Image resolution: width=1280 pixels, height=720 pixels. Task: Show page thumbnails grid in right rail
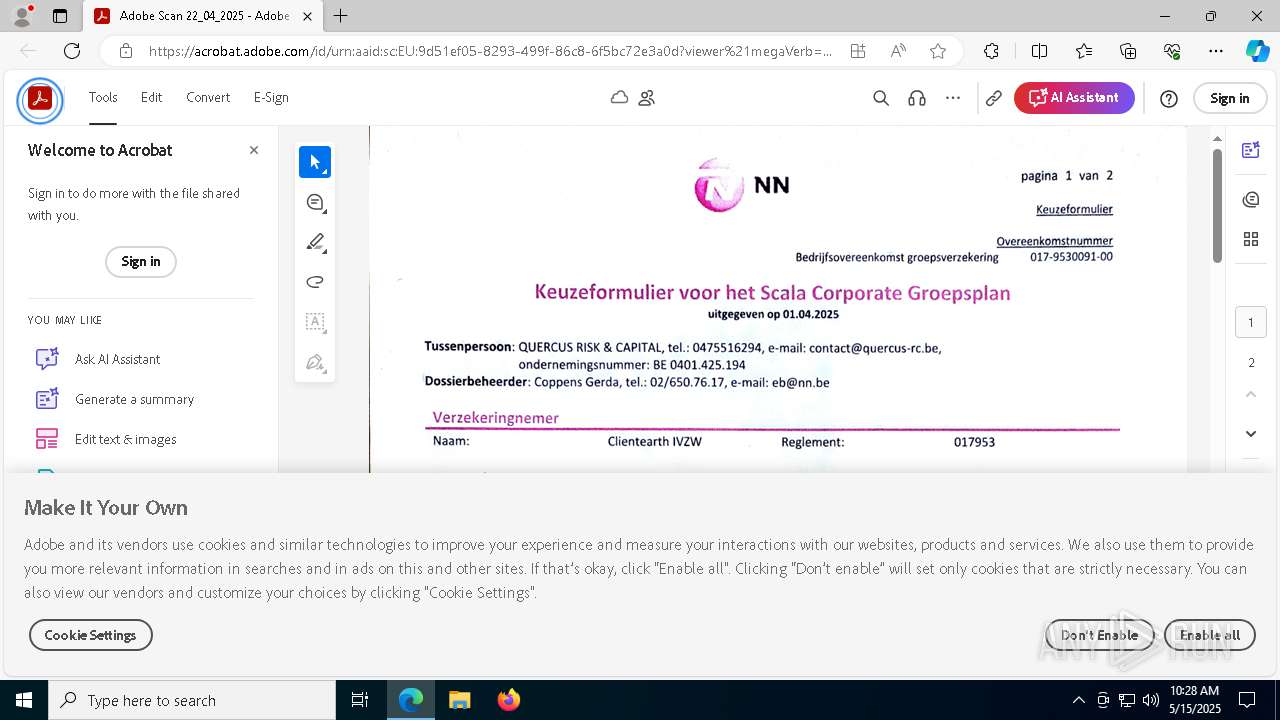pos(1250,239)
